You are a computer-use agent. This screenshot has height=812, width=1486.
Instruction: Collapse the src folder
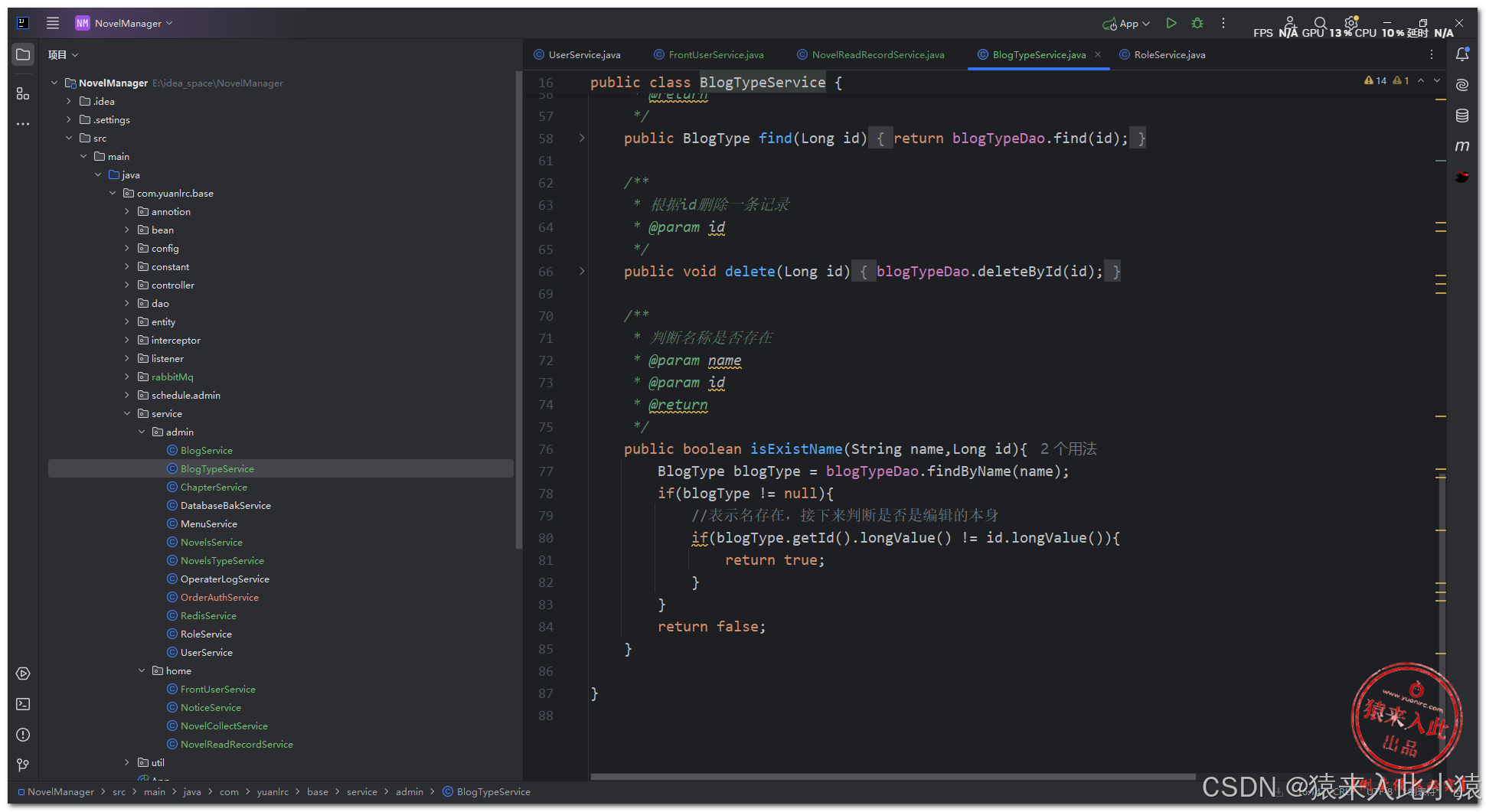pyautogui.click(x=69, y=138)
